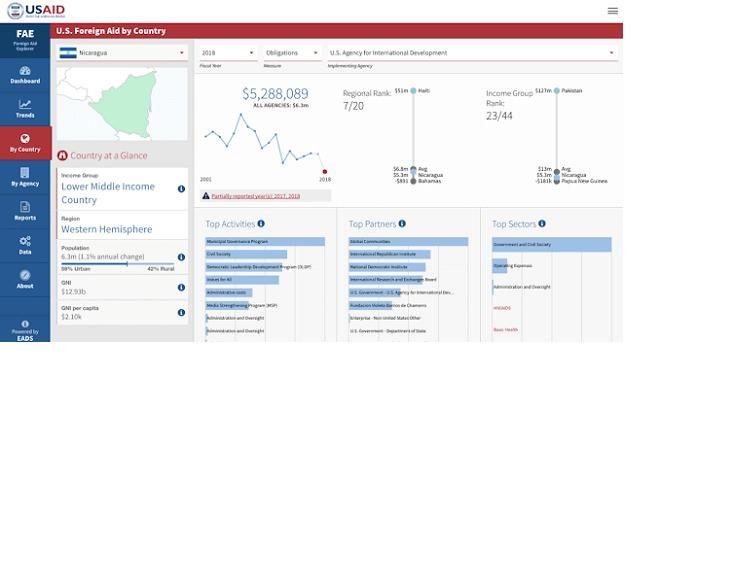Click the FAE Foreign Aid Explorer logo
The width and height of the screenshot is (731, 580).
(x=25, y=40)
